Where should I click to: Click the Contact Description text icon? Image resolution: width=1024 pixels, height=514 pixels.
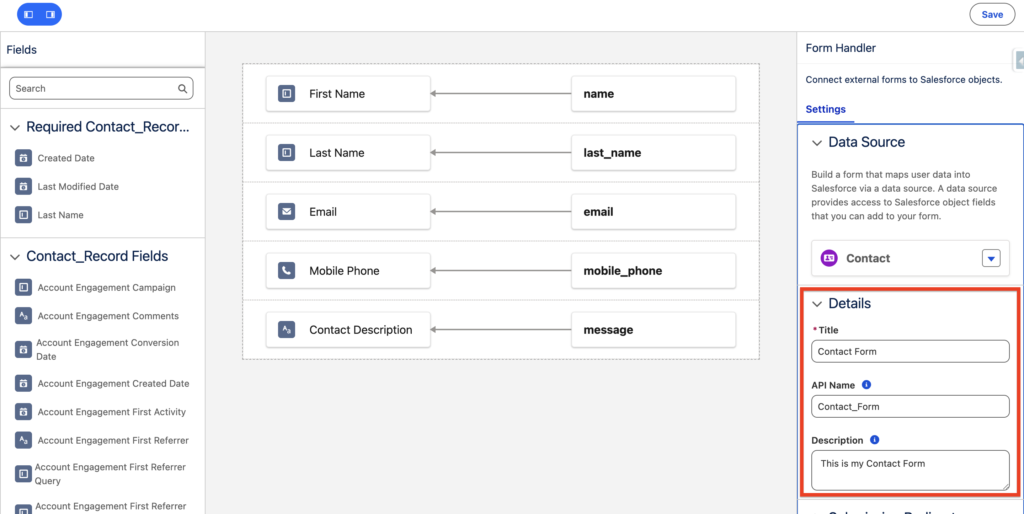(x=286, y=330)
